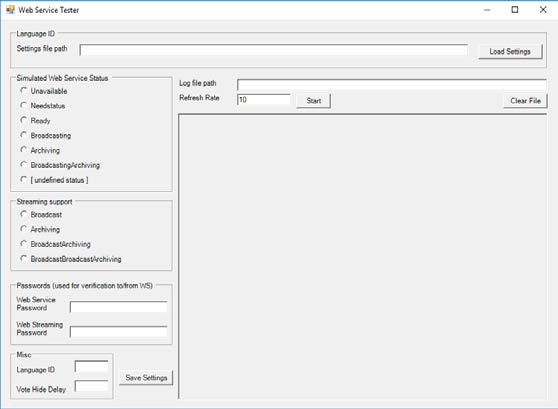Click the 'Log file path' label

coord(198,83)
